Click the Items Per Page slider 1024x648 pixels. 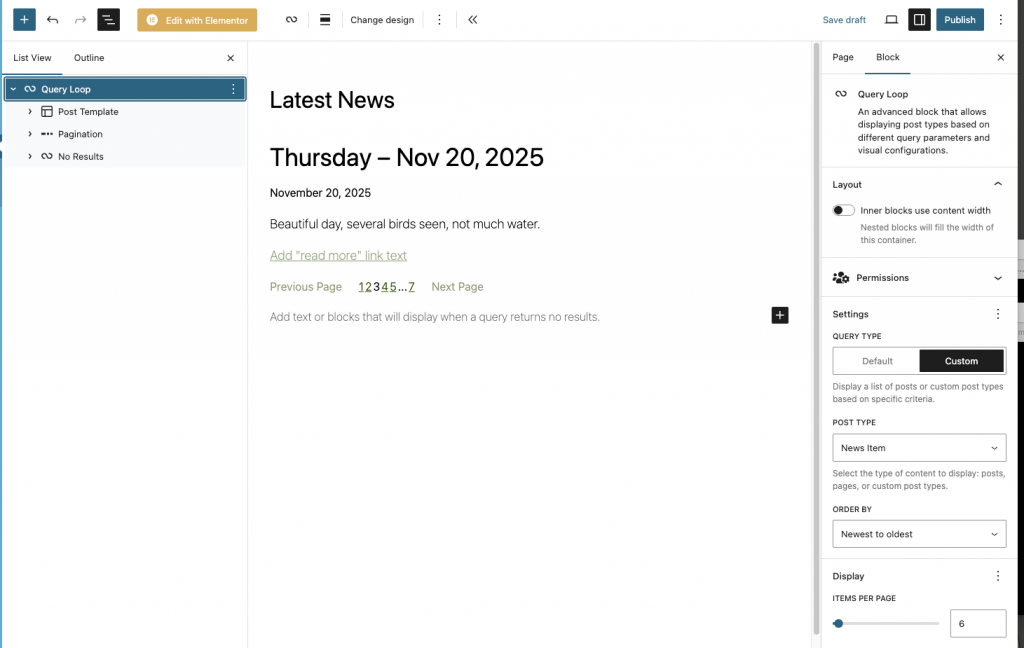pyautogui.click(x=886, y=623)
